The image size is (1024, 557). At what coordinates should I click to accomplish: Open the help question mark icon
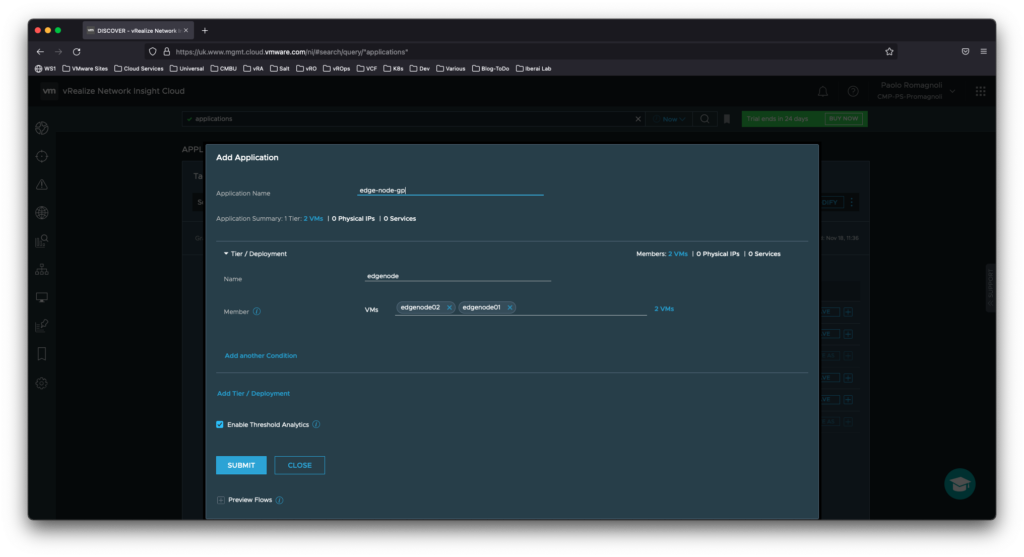coord(853,91)
